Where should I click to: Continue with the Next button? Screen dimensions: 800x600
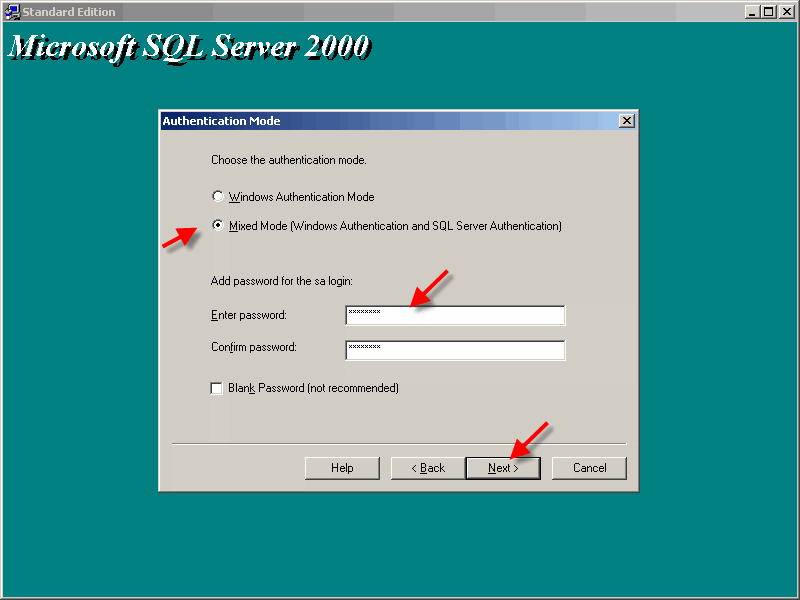503,468
